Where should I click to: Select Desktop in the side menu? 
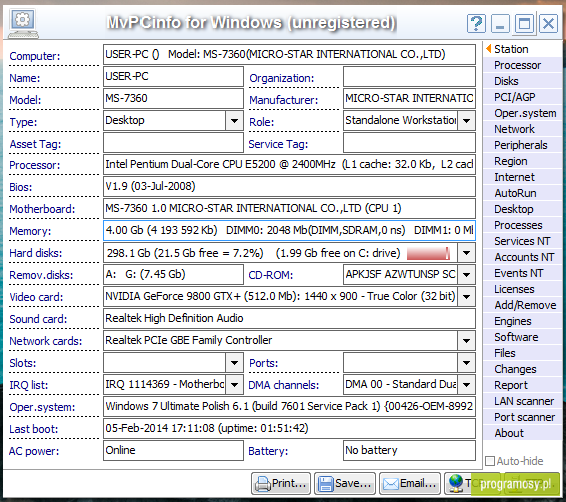coord(522,209)
